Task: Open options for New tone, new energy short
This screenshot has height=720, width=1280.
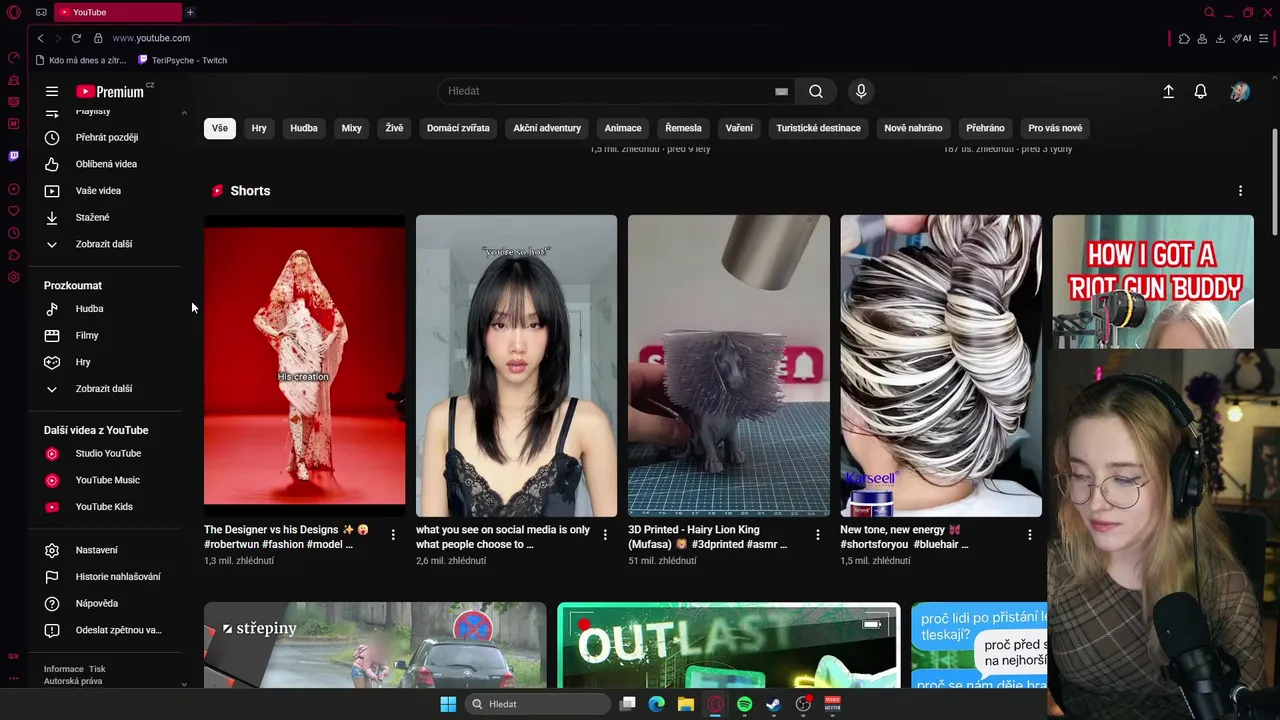Action: [x=1030, y=535]
